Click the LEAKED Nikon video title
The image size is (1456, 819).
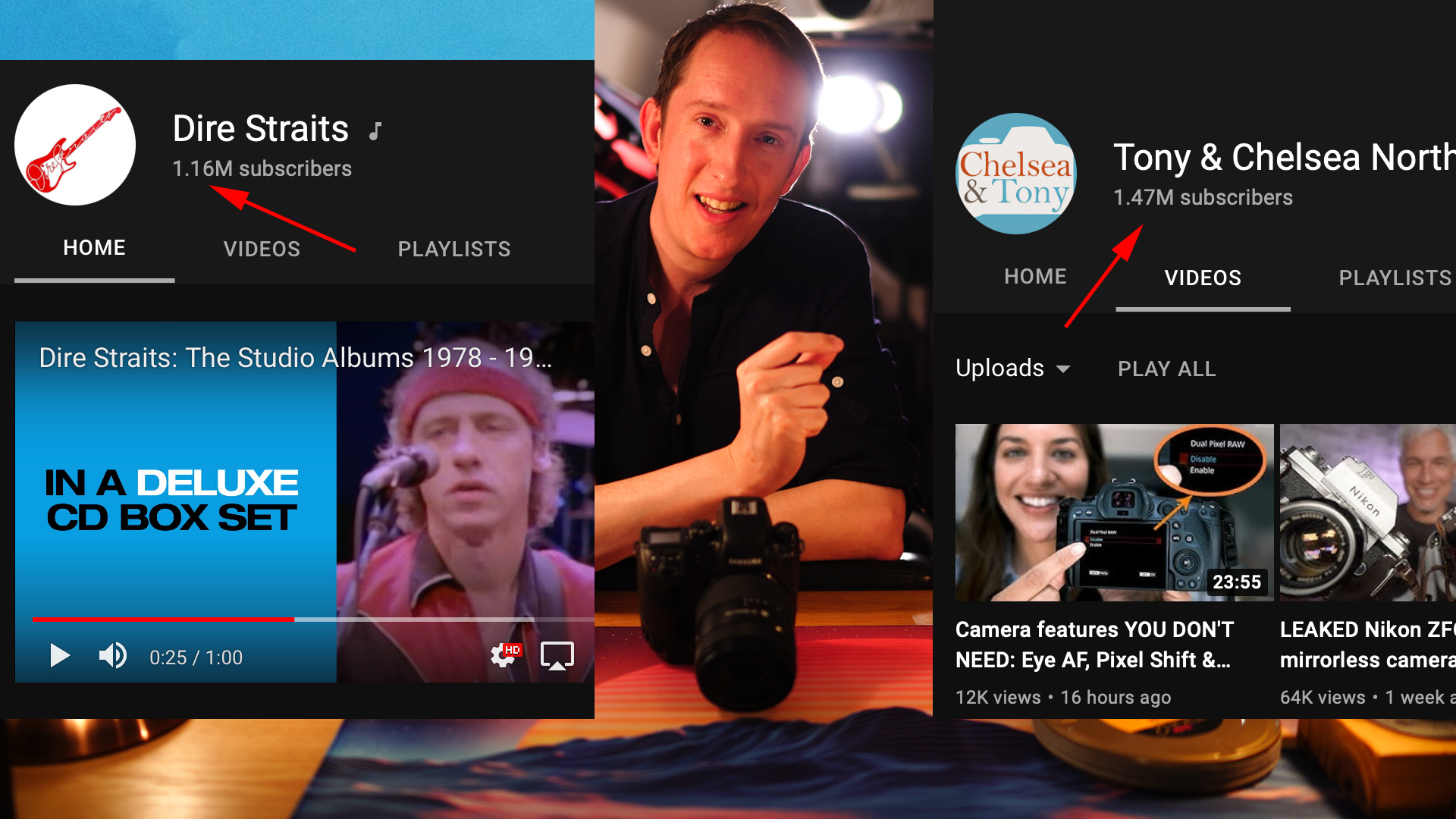(x=1368, y=645)
